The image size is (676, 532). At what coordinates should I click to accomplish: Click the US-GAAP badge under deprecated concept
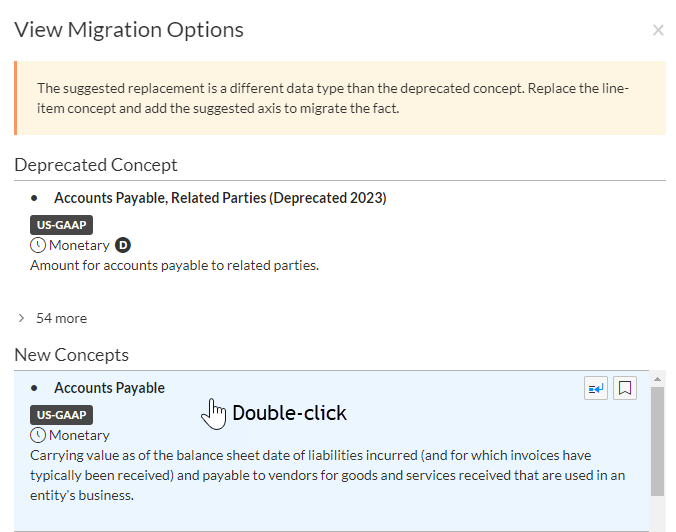click(x=62, y=225)
